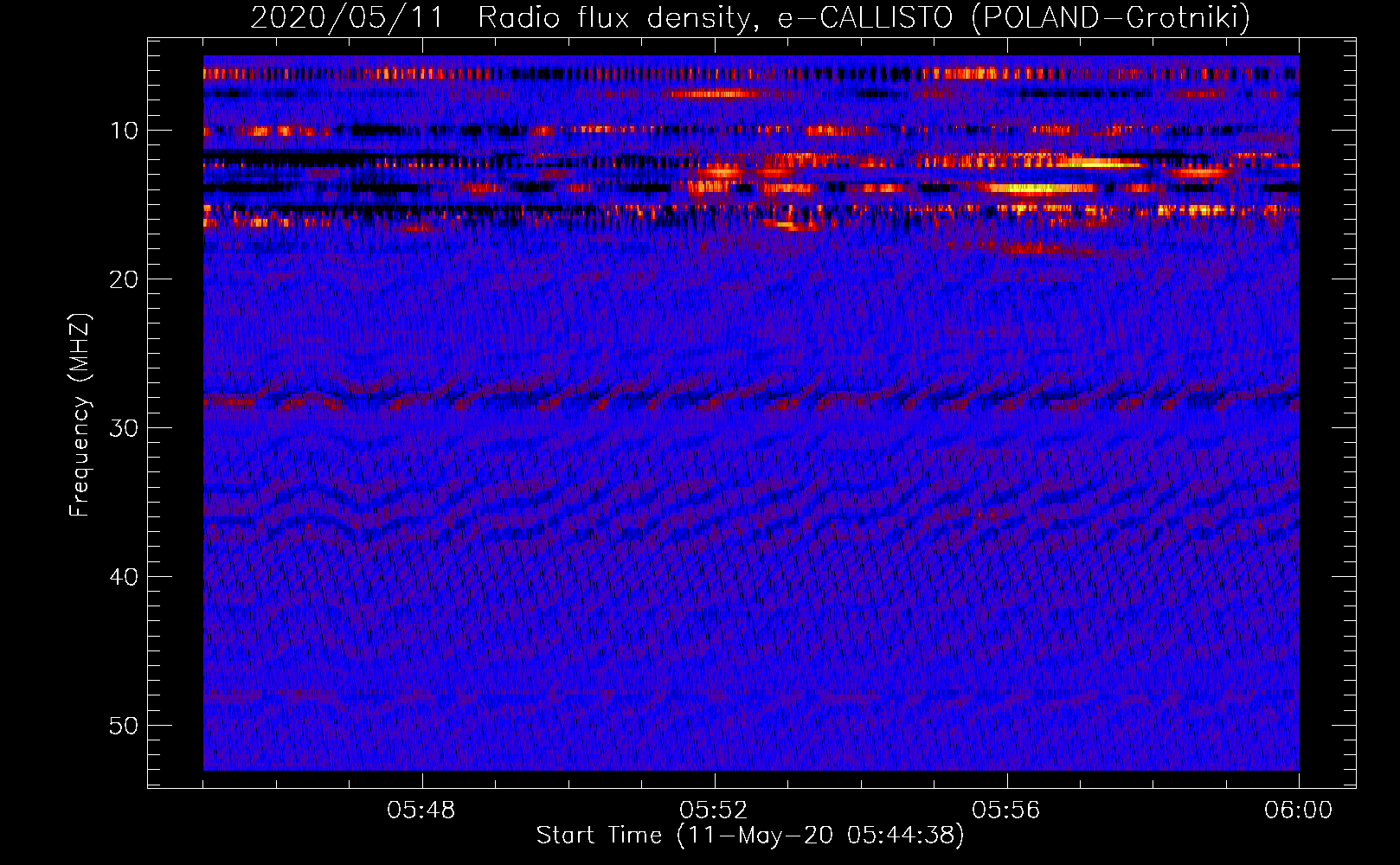The image size is (1400, 865).
Task: Click the time tick label "05:56"
Action: click(x=1006, y=811)
